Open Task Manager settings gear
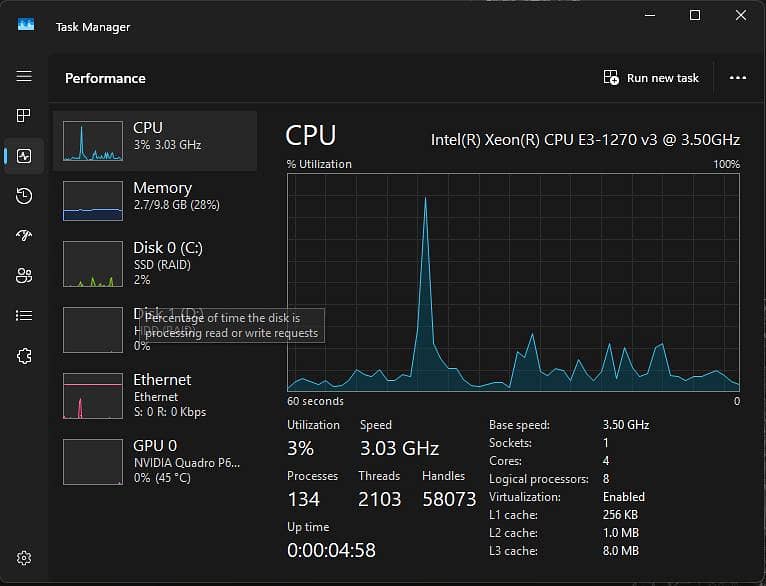 pyautogui.click(x=24, y=558)
